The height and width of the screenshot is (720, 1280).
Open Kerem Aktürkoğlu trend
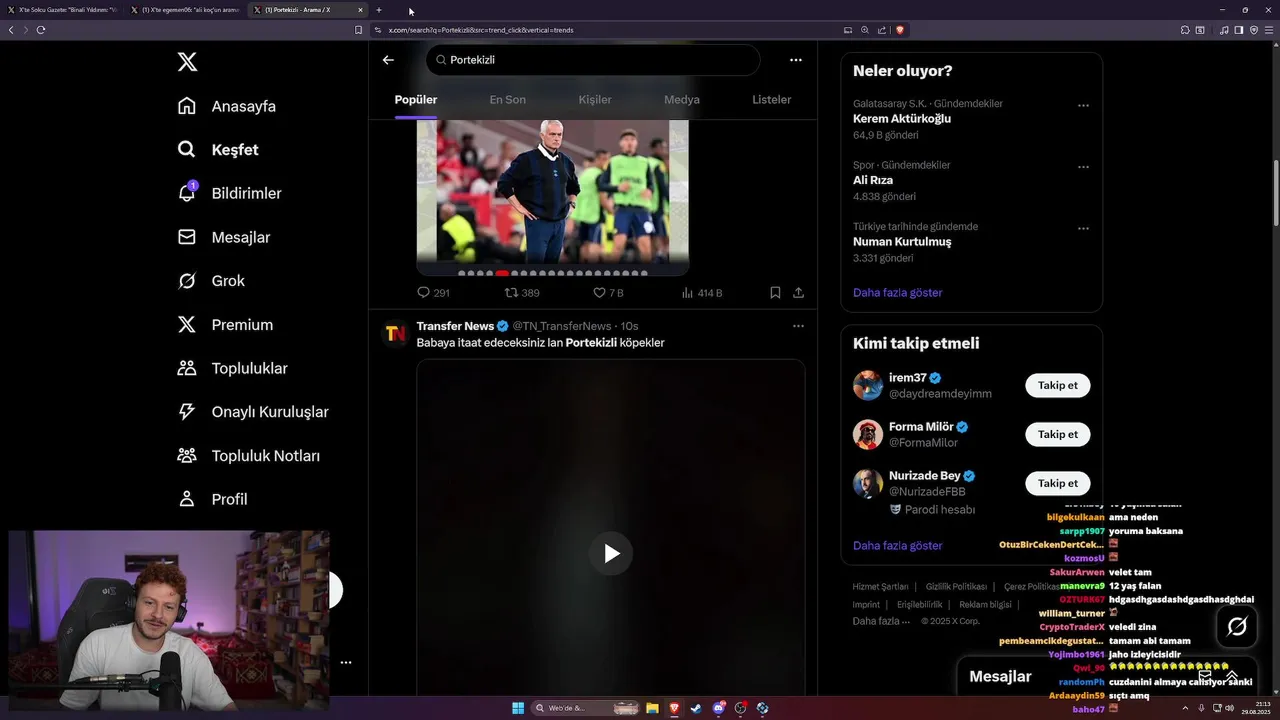coord(902,119)
